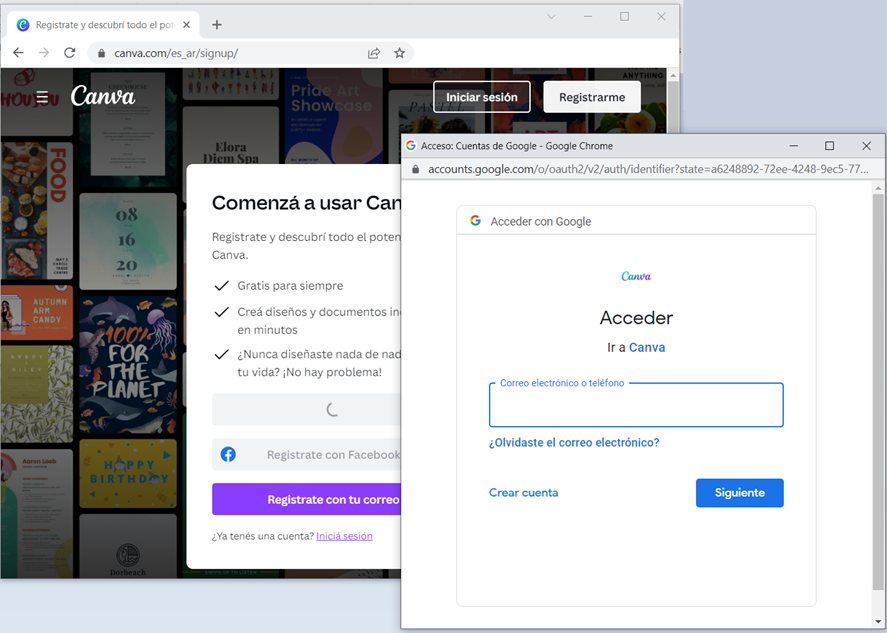Click the Canva logo in the Google sign-in popup
This screenshot has width=887, height=633.
(636, 276)
